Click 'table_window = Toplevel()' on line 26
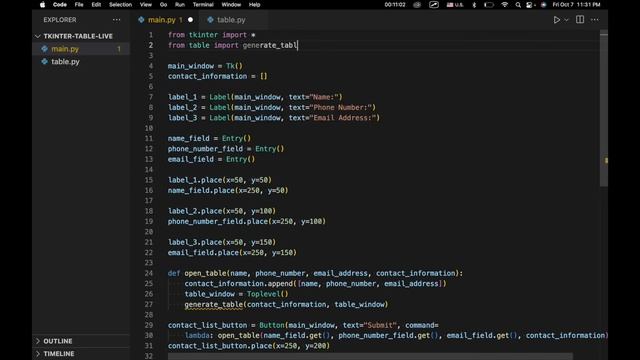 click(236, 294)
